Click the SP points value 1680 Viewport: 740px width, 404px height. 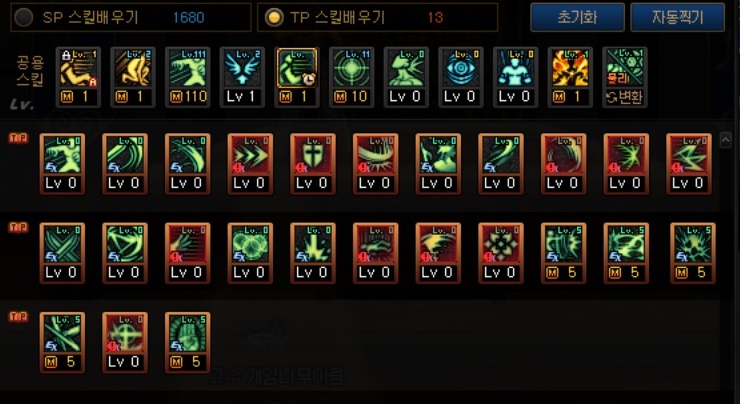point(188,18)
